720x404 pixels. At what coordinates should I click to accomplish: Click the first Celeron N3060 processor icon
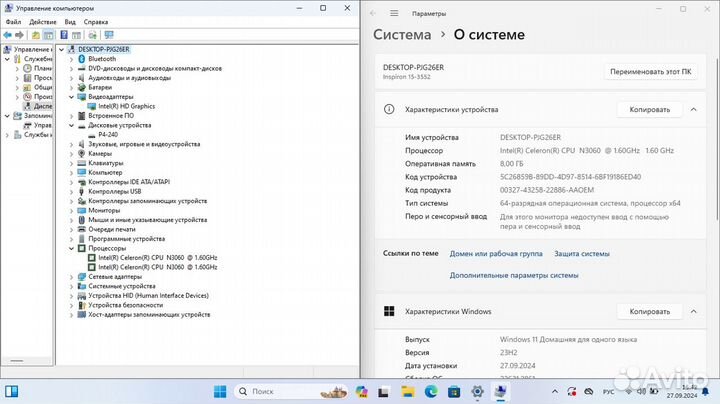[x=92, y=258]
